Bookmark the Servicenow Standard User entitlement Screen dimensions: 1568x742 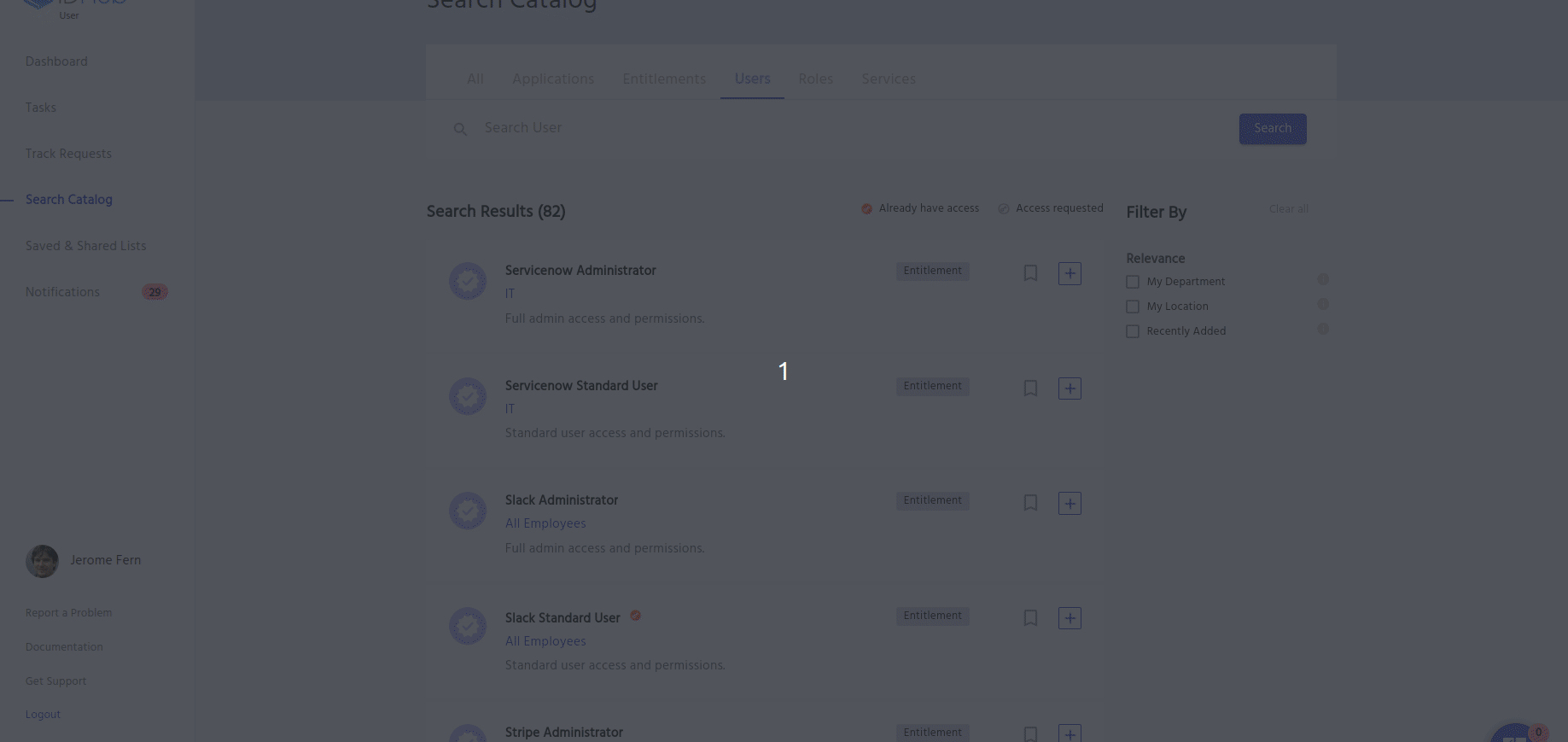pyautogui.click(x=1030, y=389)
